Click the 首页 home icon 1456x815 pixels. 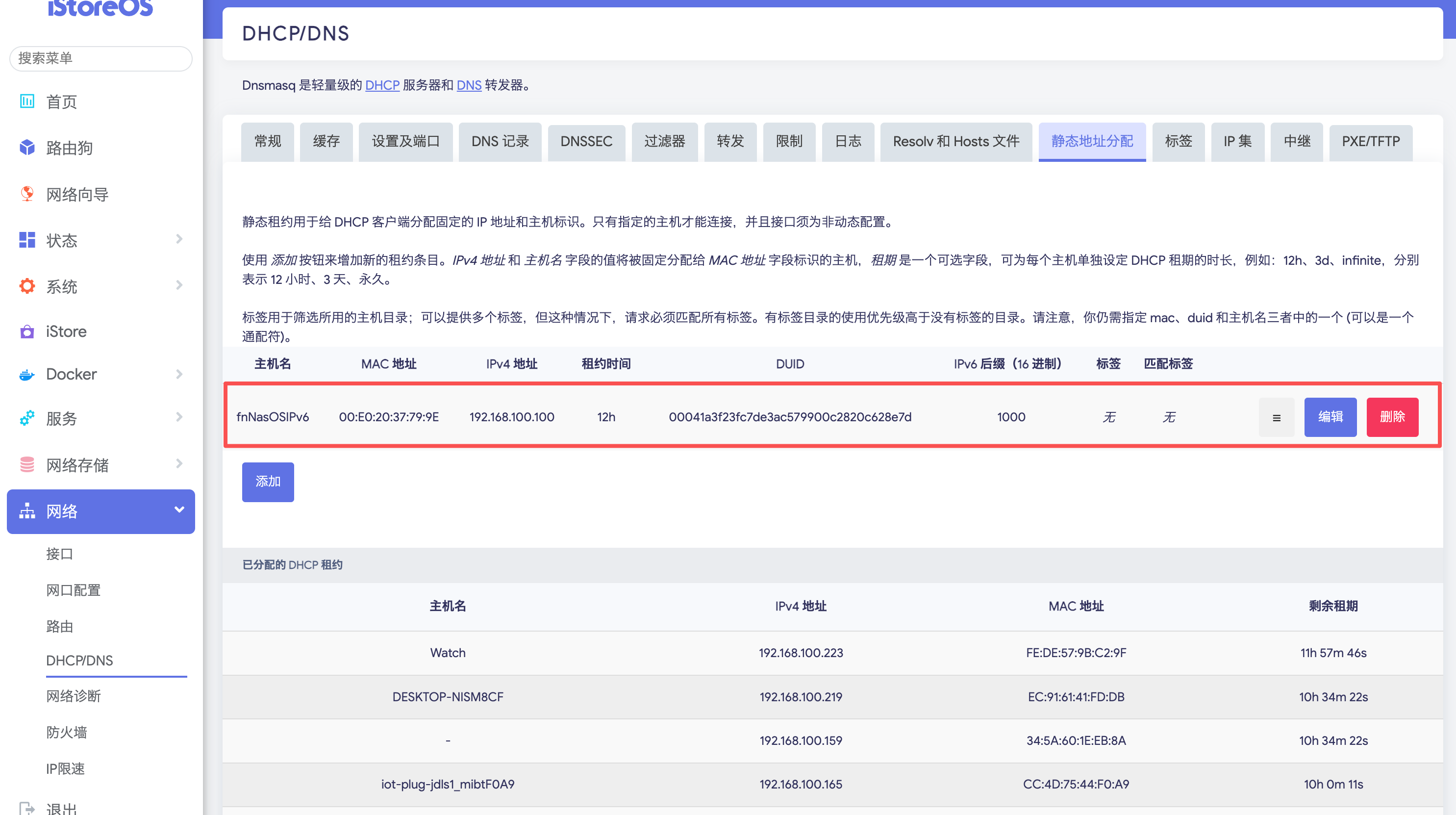26,102
